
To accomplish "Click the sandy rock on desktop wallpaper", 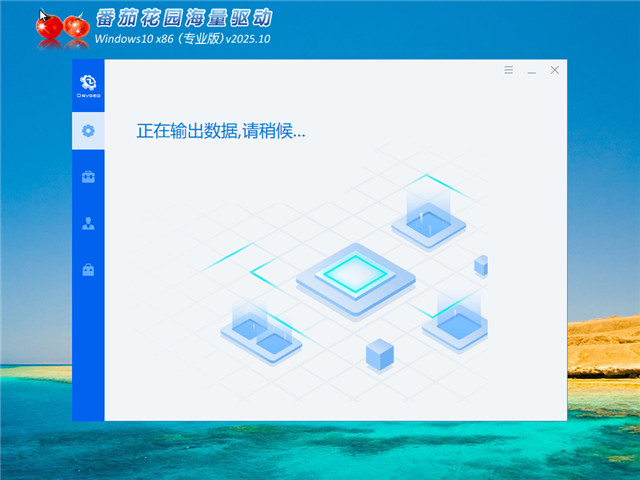I will [604, 345].
